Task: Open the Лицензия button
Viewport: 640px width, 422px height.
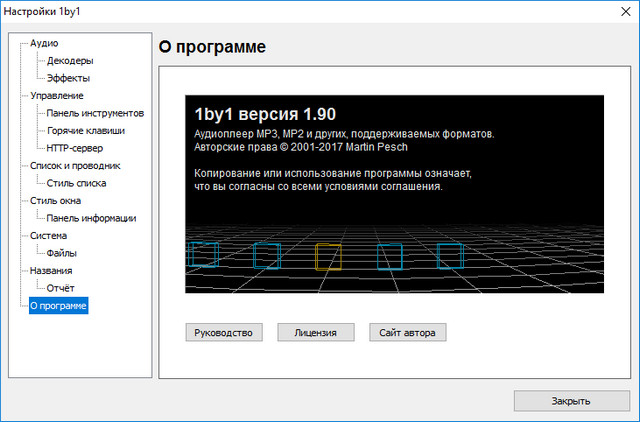Action: point(316,333)
